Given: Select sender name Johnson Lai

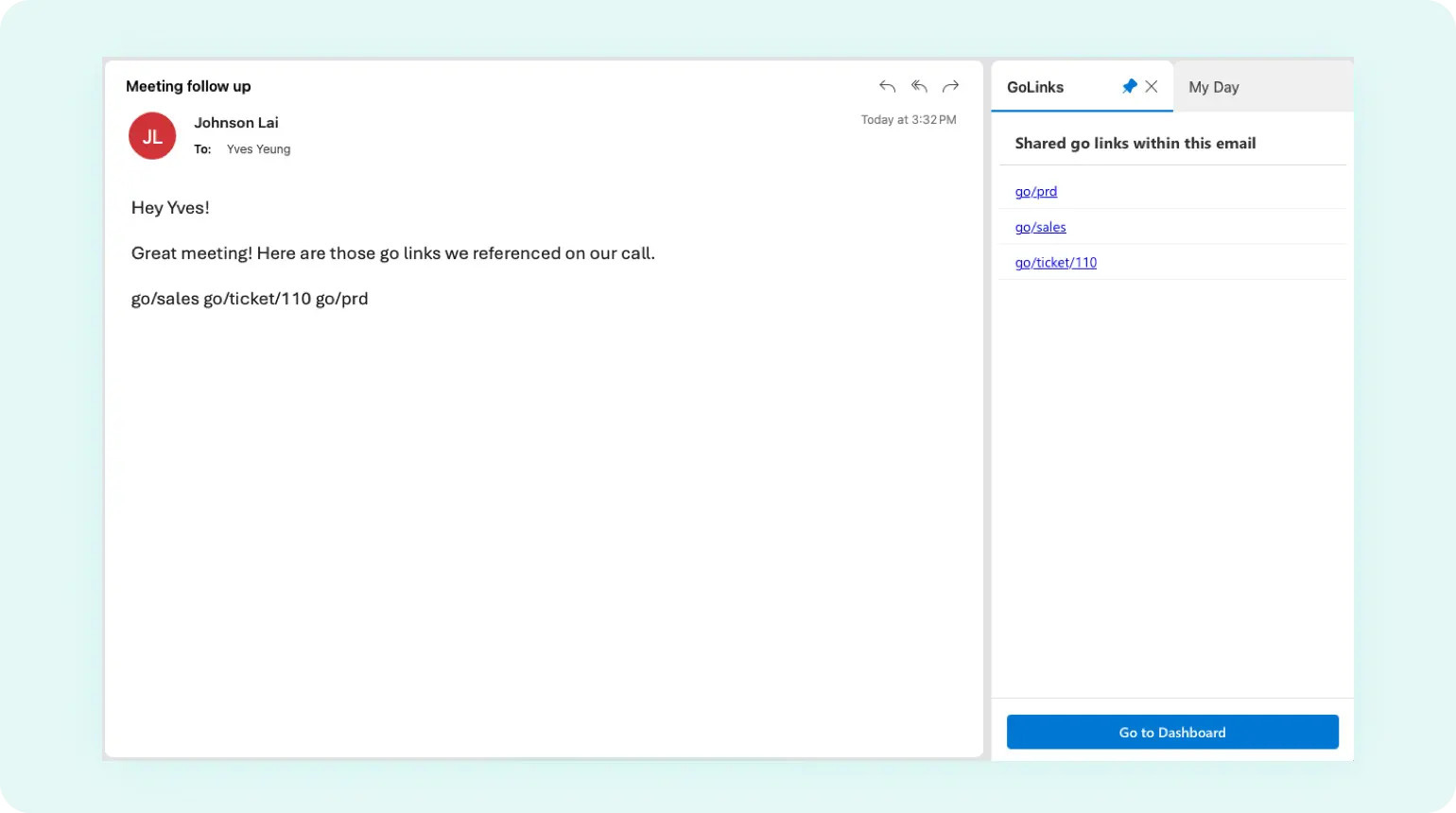Looking at the screenshot, I should 236,122.
